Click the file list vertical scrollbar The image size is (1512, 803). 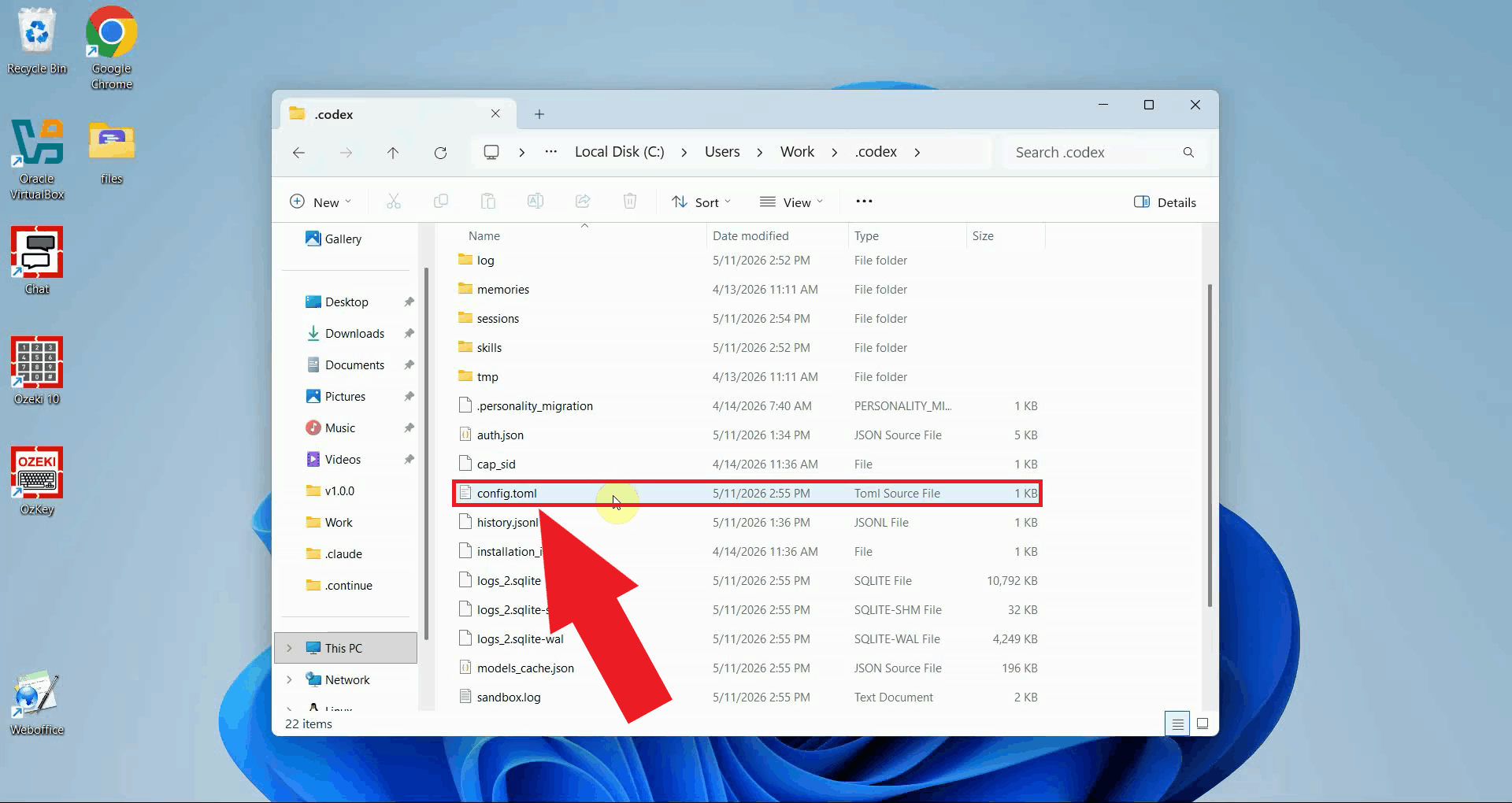click(x=1210, y=446)
